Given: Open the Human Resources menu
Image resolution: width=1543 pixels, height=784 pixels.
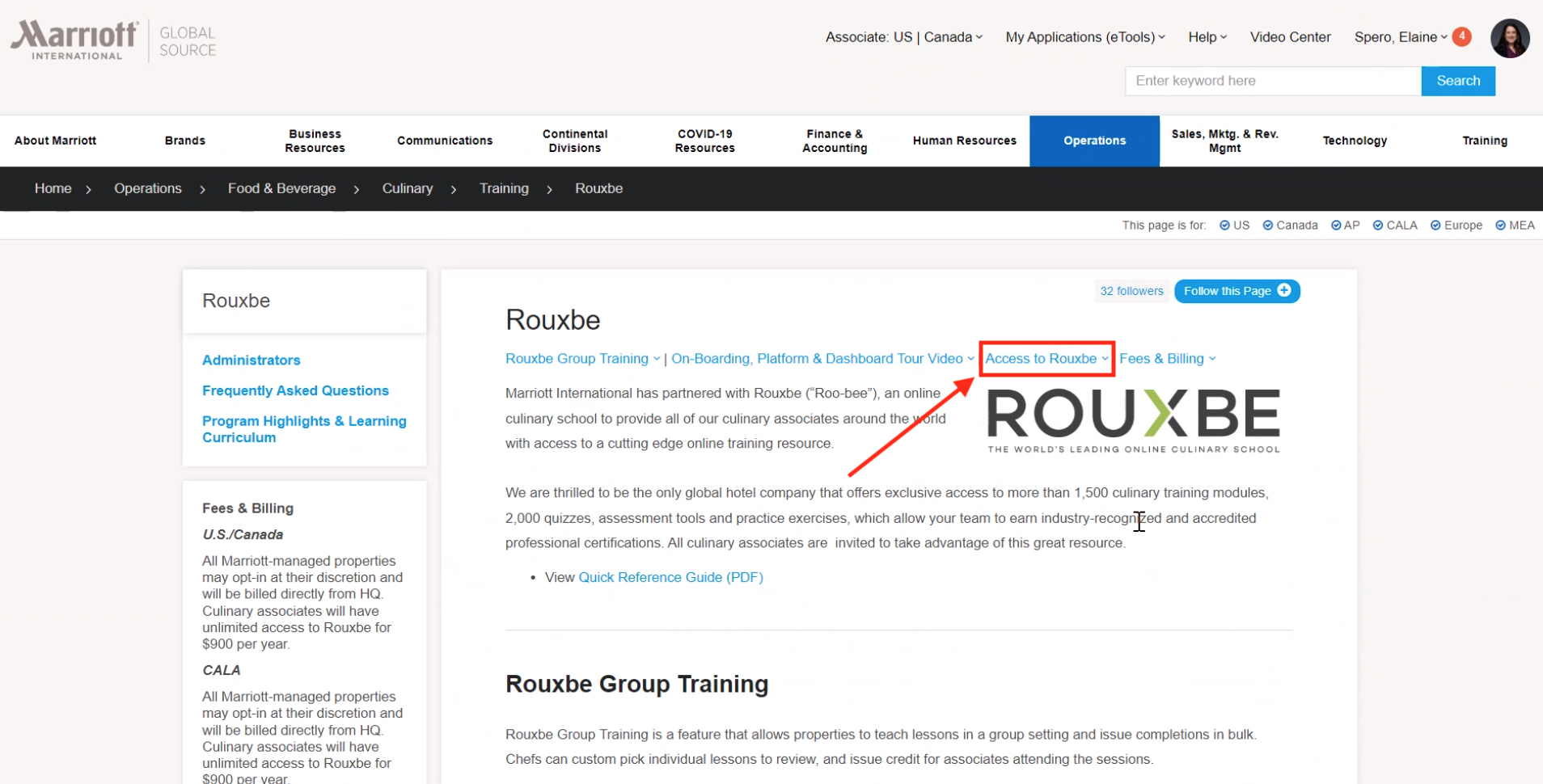Looking at the screenshot, I should (965, 141).
